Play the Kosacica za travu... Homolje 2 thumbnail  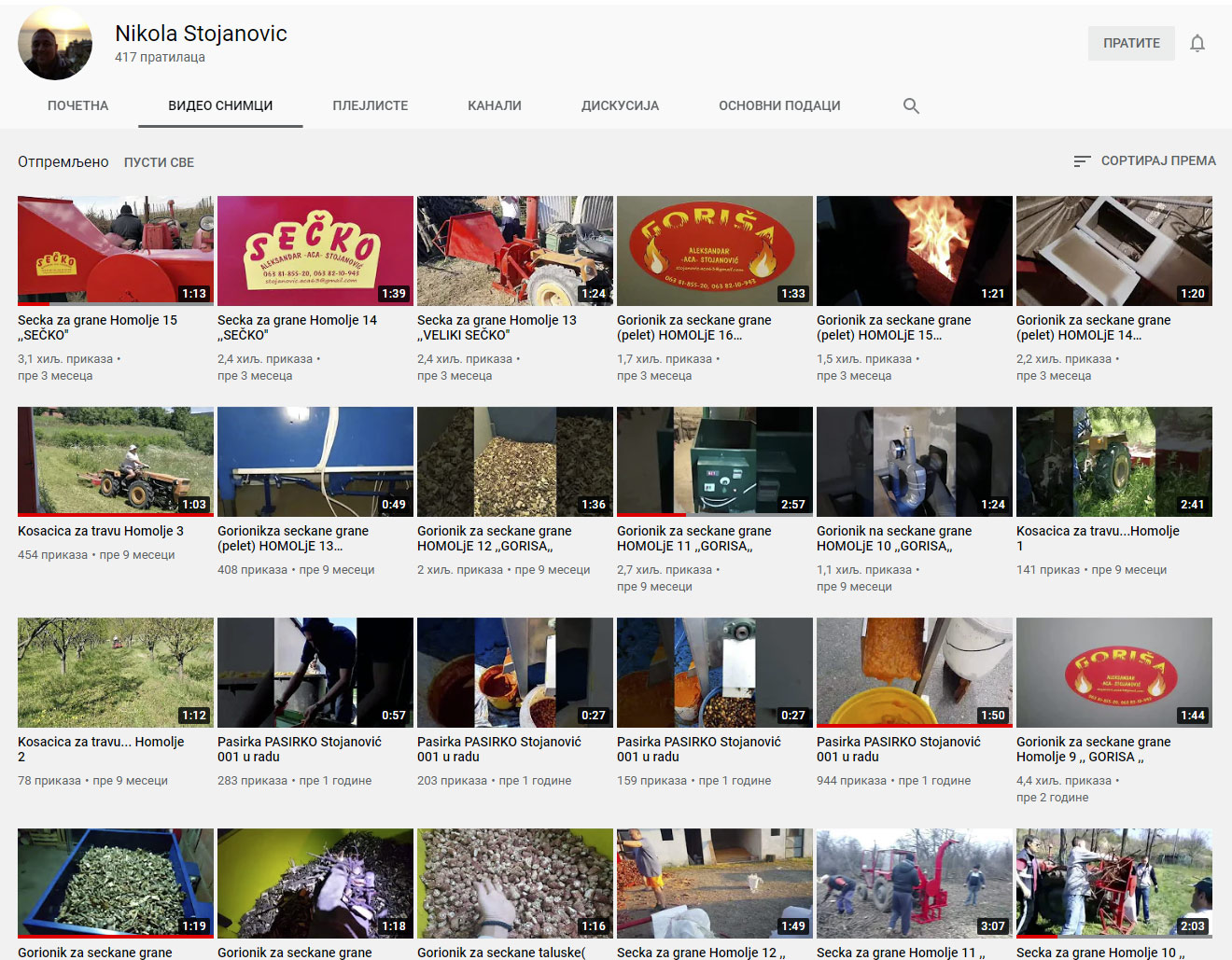pos(116,673)
